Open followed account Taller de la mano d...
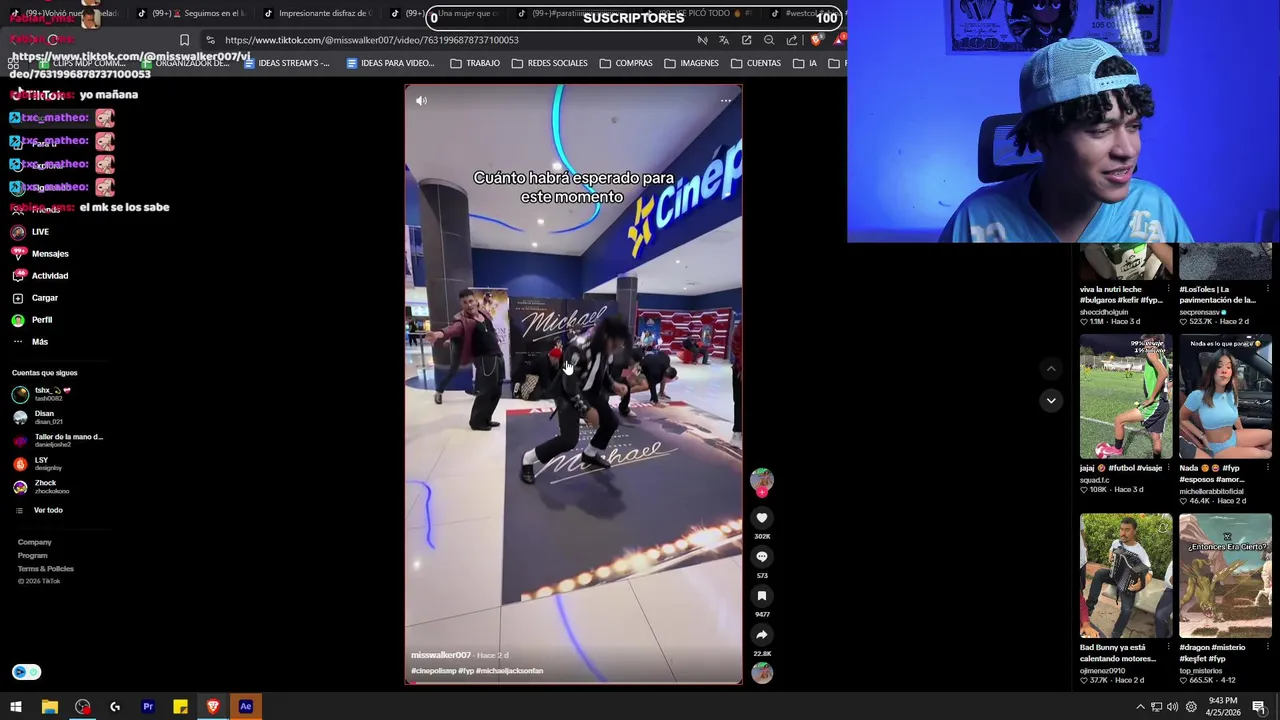The height and width of the screenshot is (720, 1280). point(58,440)
